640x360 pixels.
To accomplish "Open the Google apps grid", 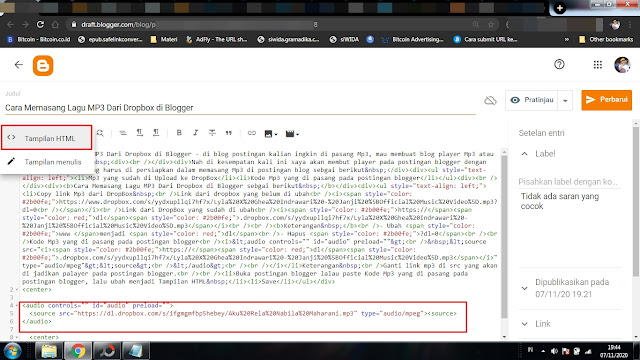I will [x=598, y=64].
